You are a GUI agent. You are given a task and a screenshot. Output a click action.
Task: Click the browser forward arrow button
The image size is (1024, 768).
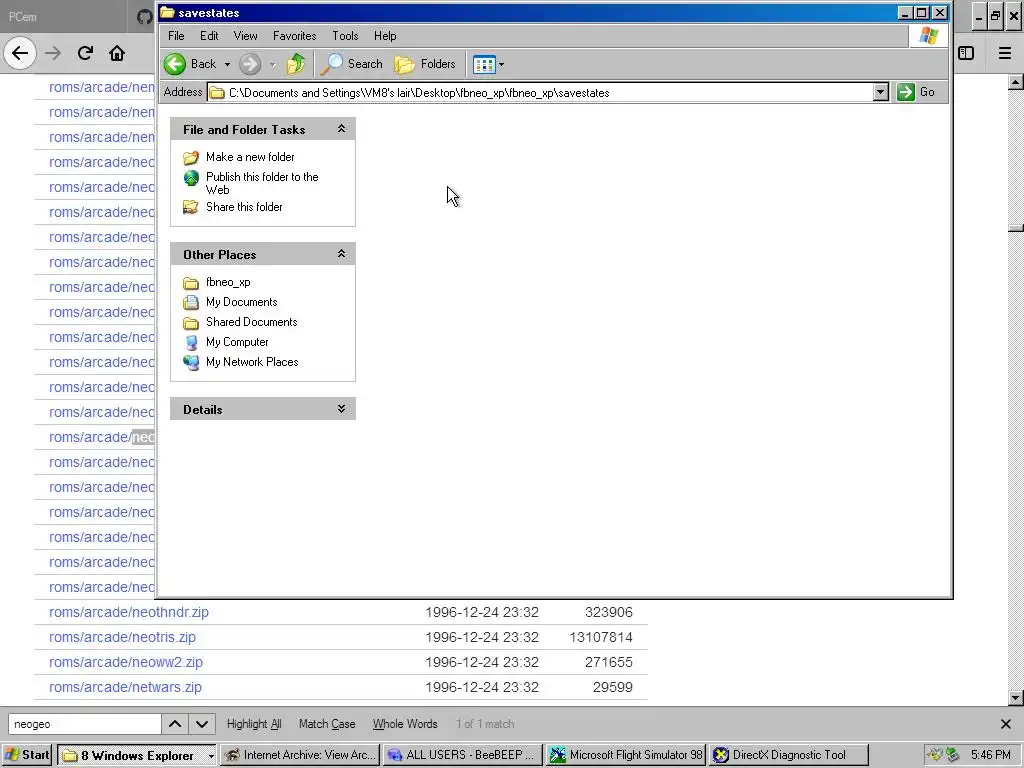[53, 53]
